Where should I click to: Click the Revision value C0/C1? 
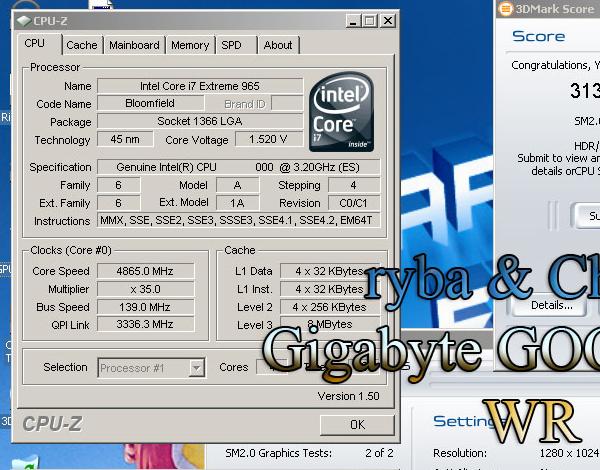click(x=354, y=203)
